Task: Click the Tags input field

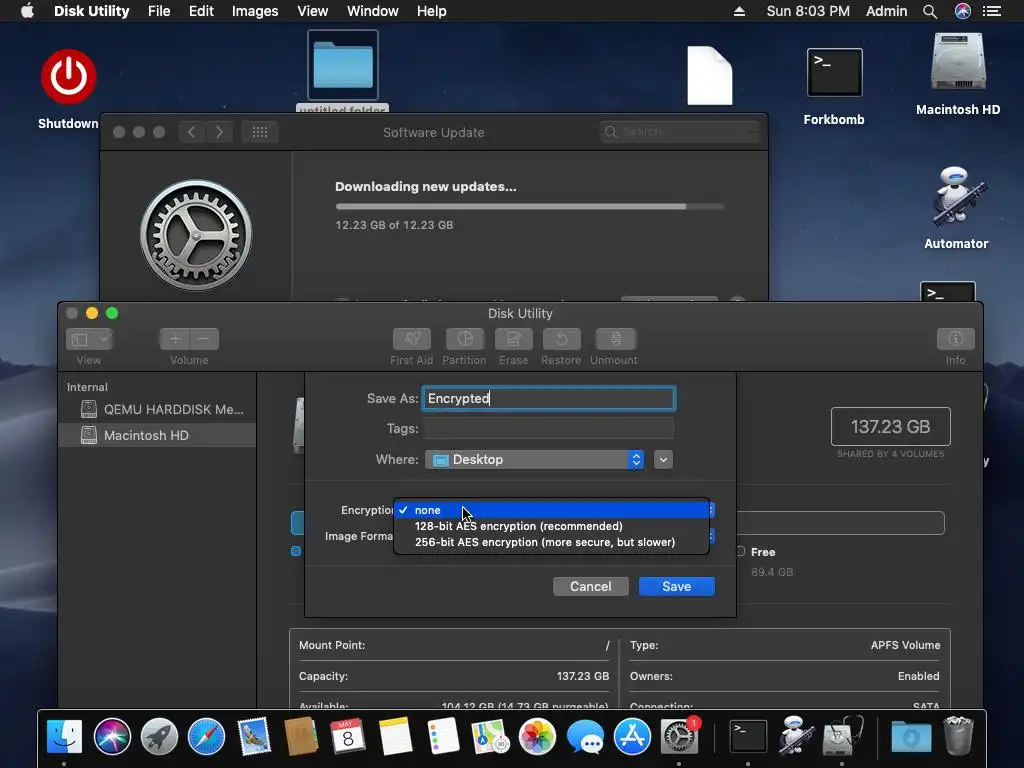Action: [549, 428]
